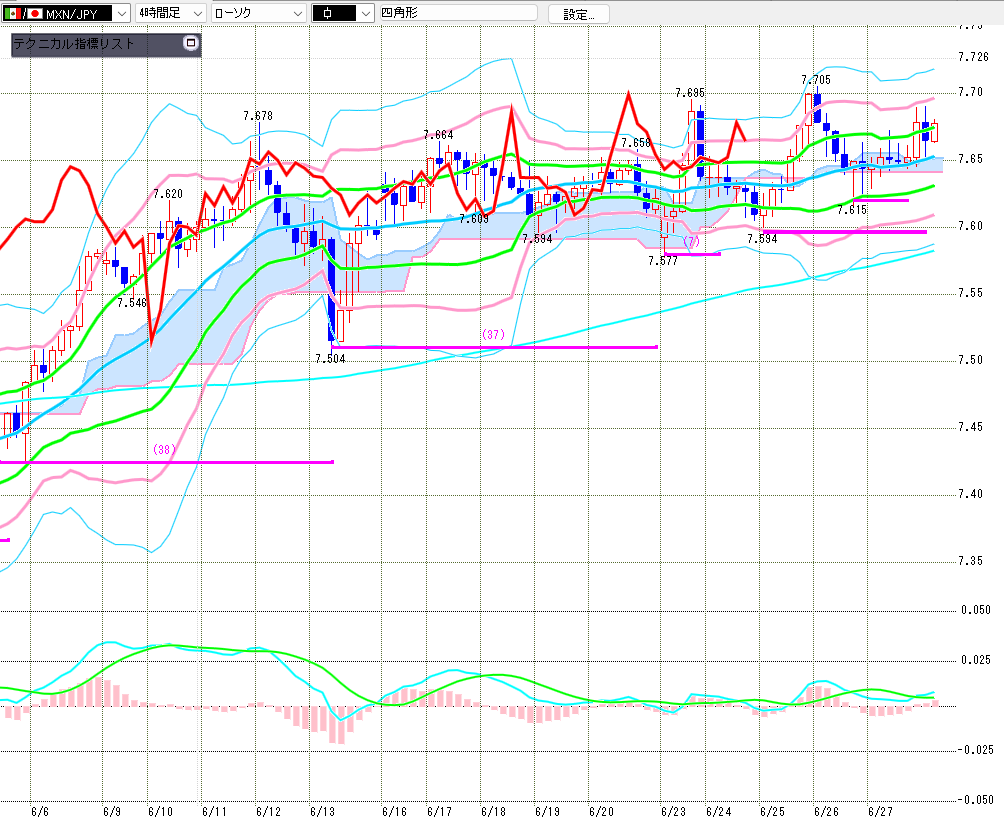Open the 4時間足 timeframe dropdown

coord(170,13)
